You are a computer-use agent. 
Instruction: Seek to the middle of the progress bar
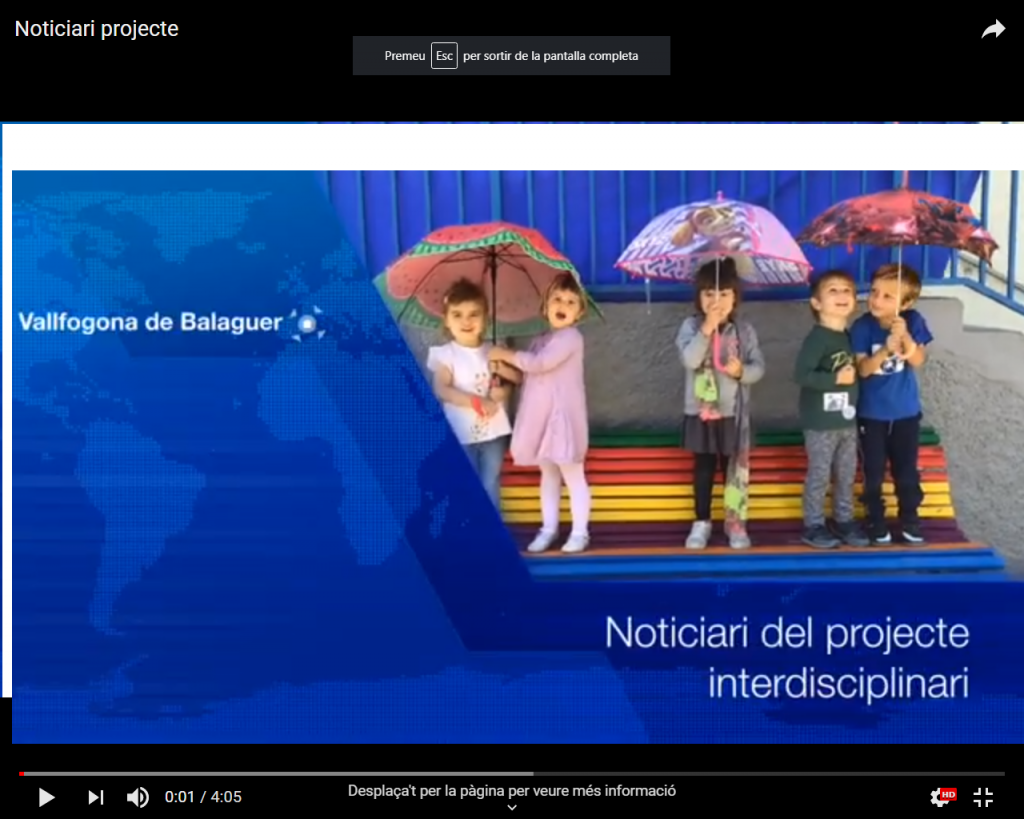[512, 773]
